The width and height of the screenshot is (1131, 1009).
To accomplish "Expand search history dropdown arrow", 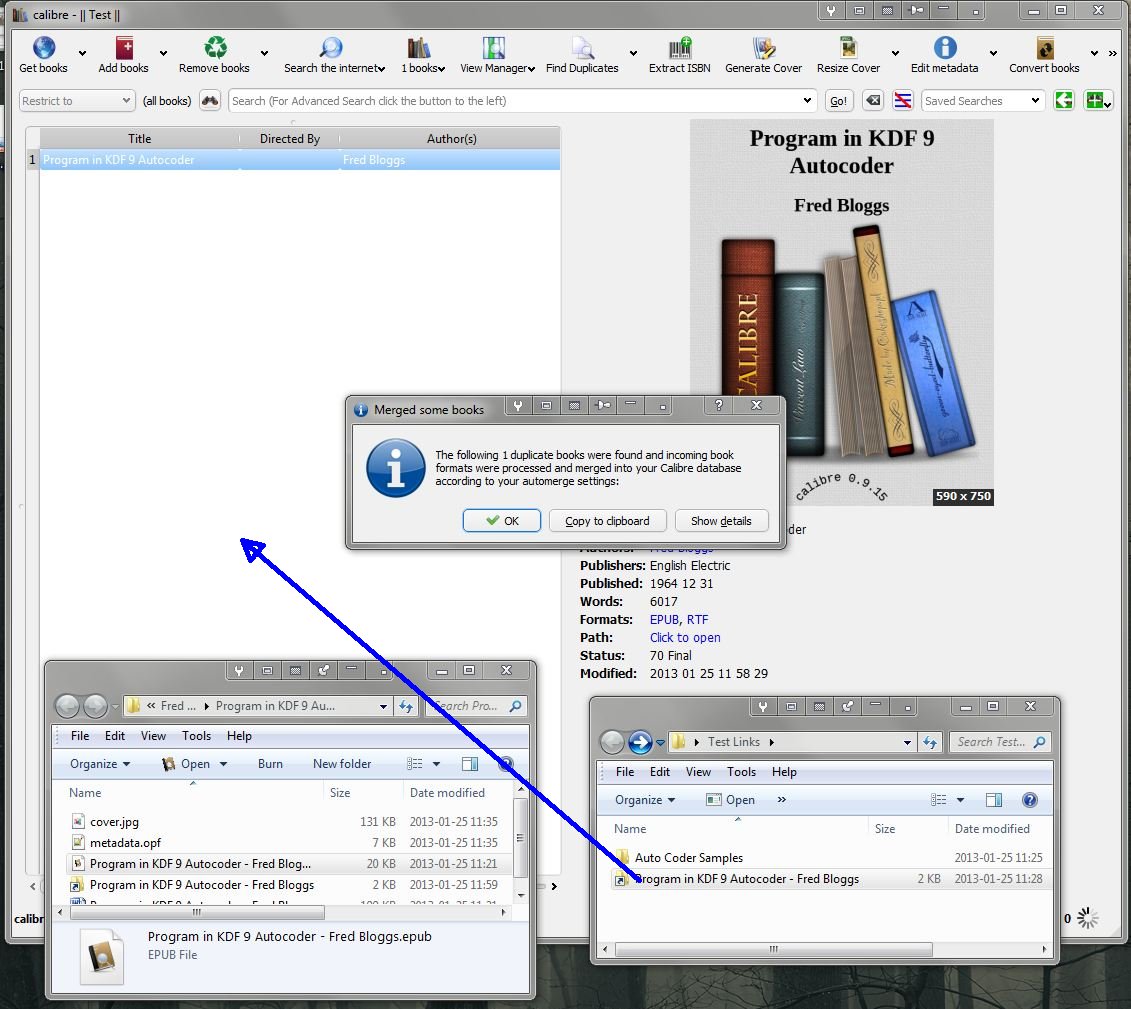I will click(x=807, y=101).
